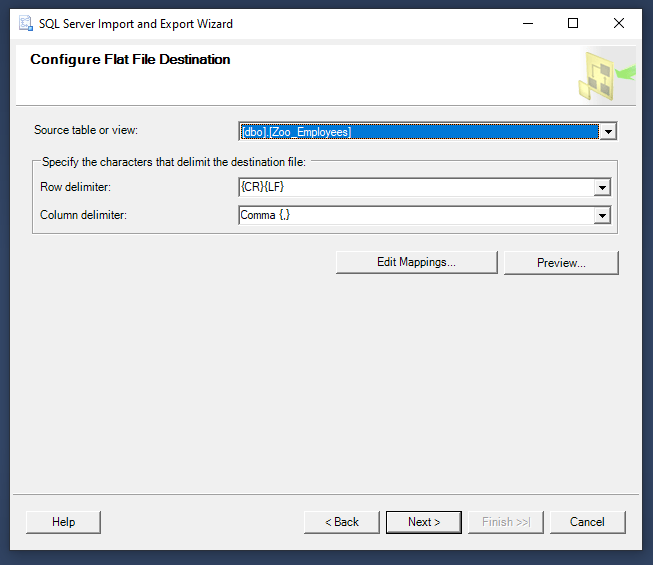
Task: Click the 'SQL Server Import and Export Wizard' title
Action: click(136, 24)
